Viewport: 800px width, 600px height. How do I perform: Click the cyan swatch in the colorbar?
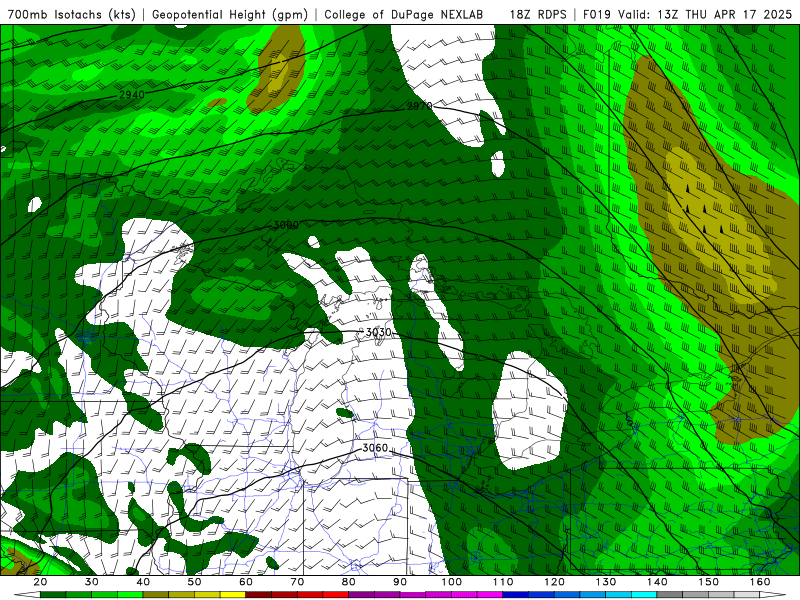point(644,595)
